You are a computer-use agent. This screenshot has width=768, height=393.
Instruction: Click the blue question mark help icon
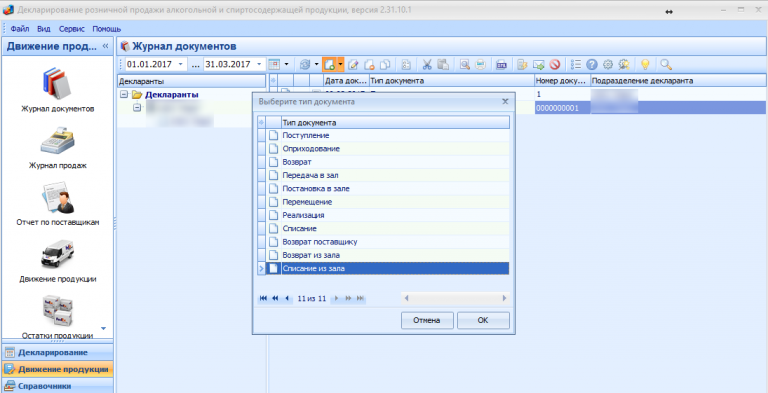pyautogui.click(x=592, y=64)
